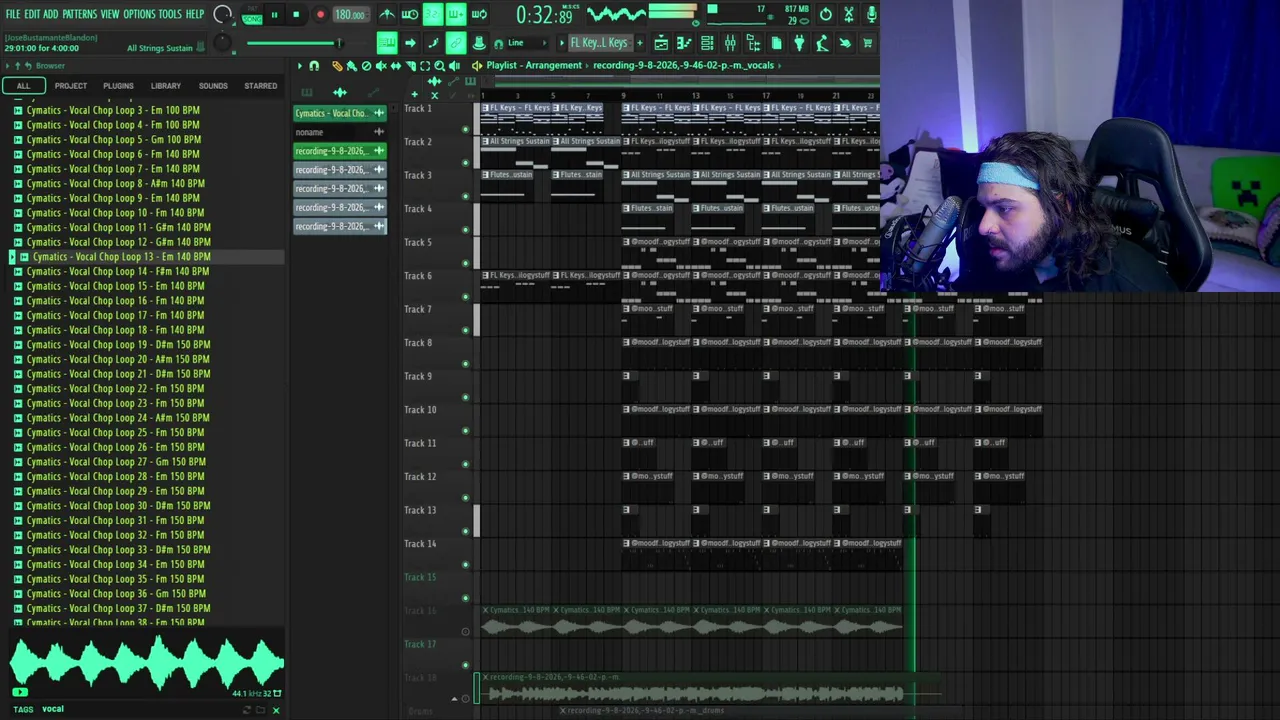Open the Channel rack icon
This screenshot has height=720, width=1280.
(x=707, y=43)
